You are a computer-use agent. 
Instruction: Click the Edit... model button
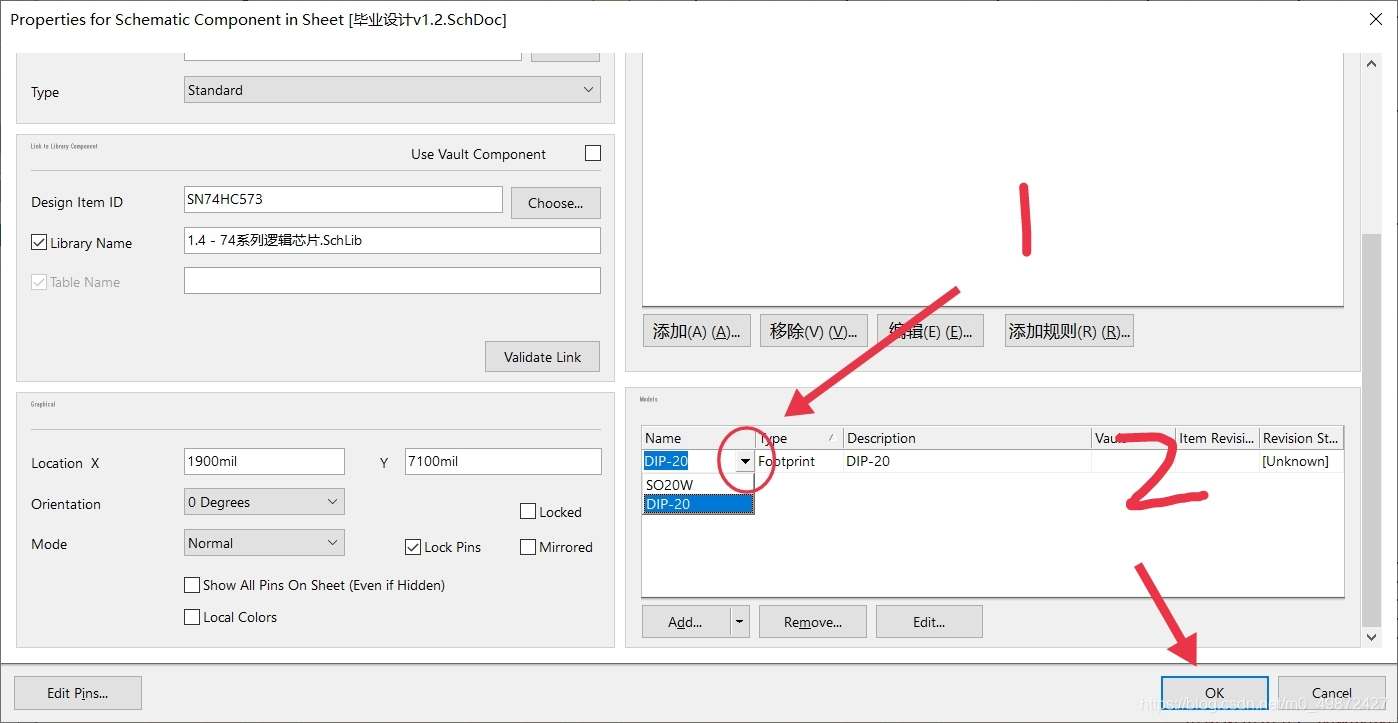(x=929, y=622)
